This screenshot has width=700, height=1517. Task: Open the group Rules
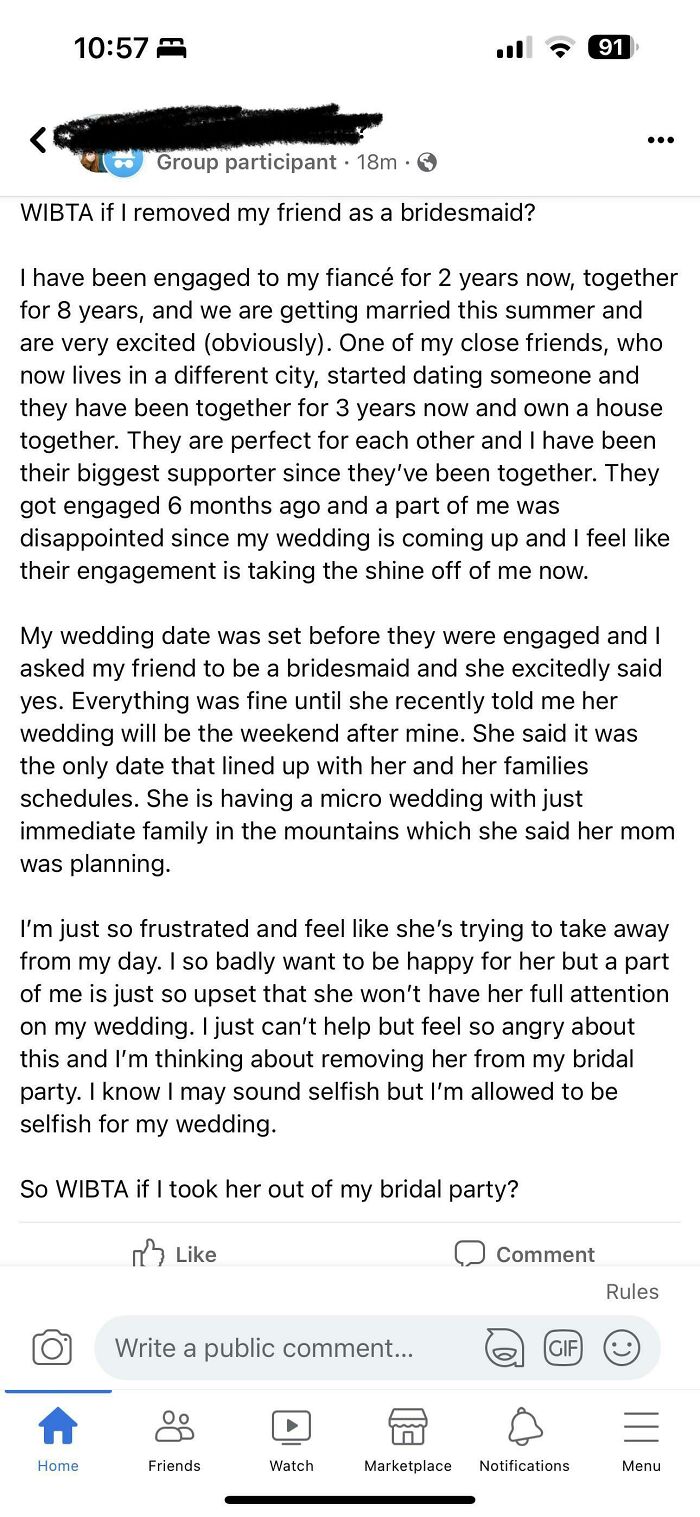point(631,1291)
